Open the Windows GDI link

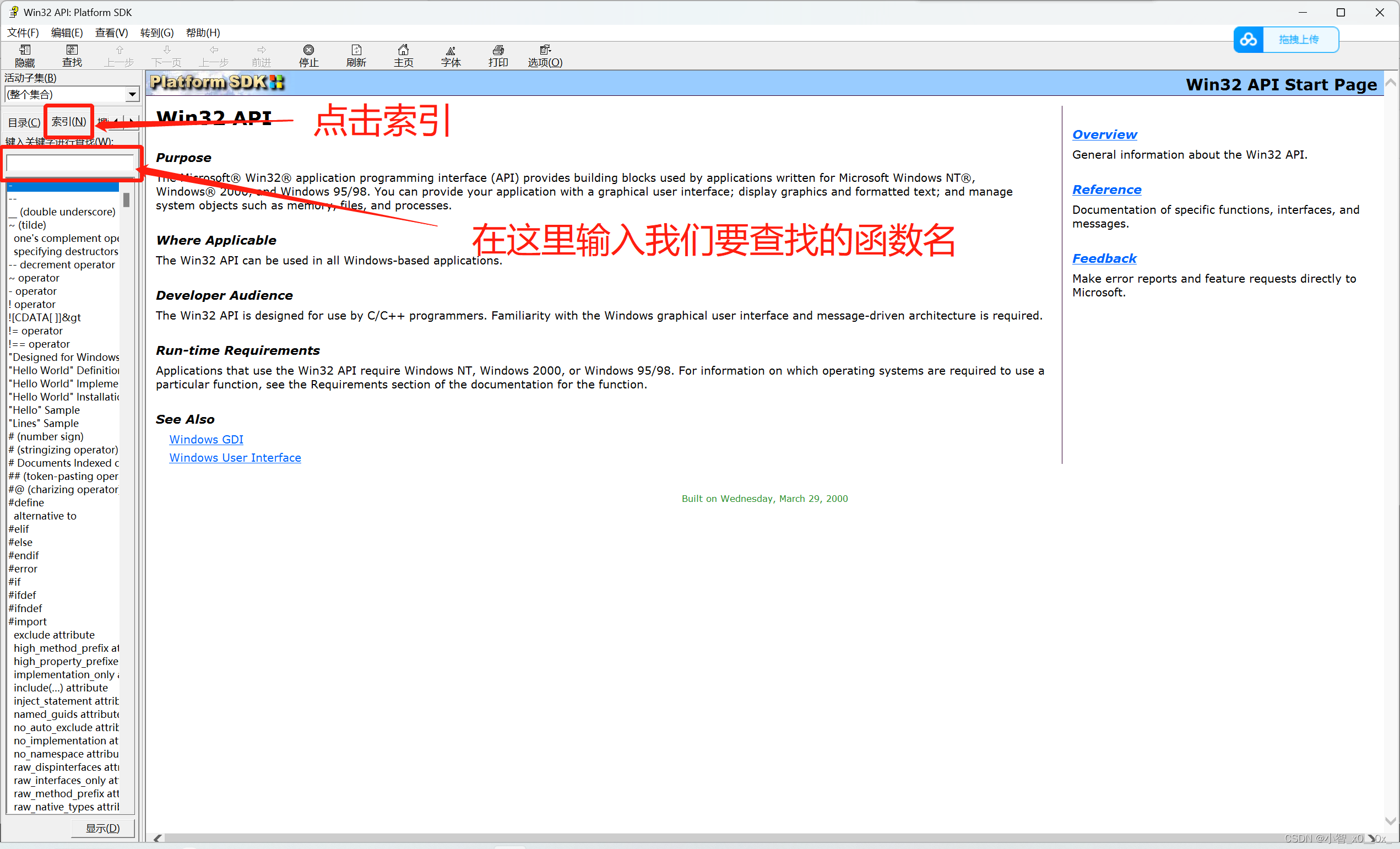[x=205, y=439]
